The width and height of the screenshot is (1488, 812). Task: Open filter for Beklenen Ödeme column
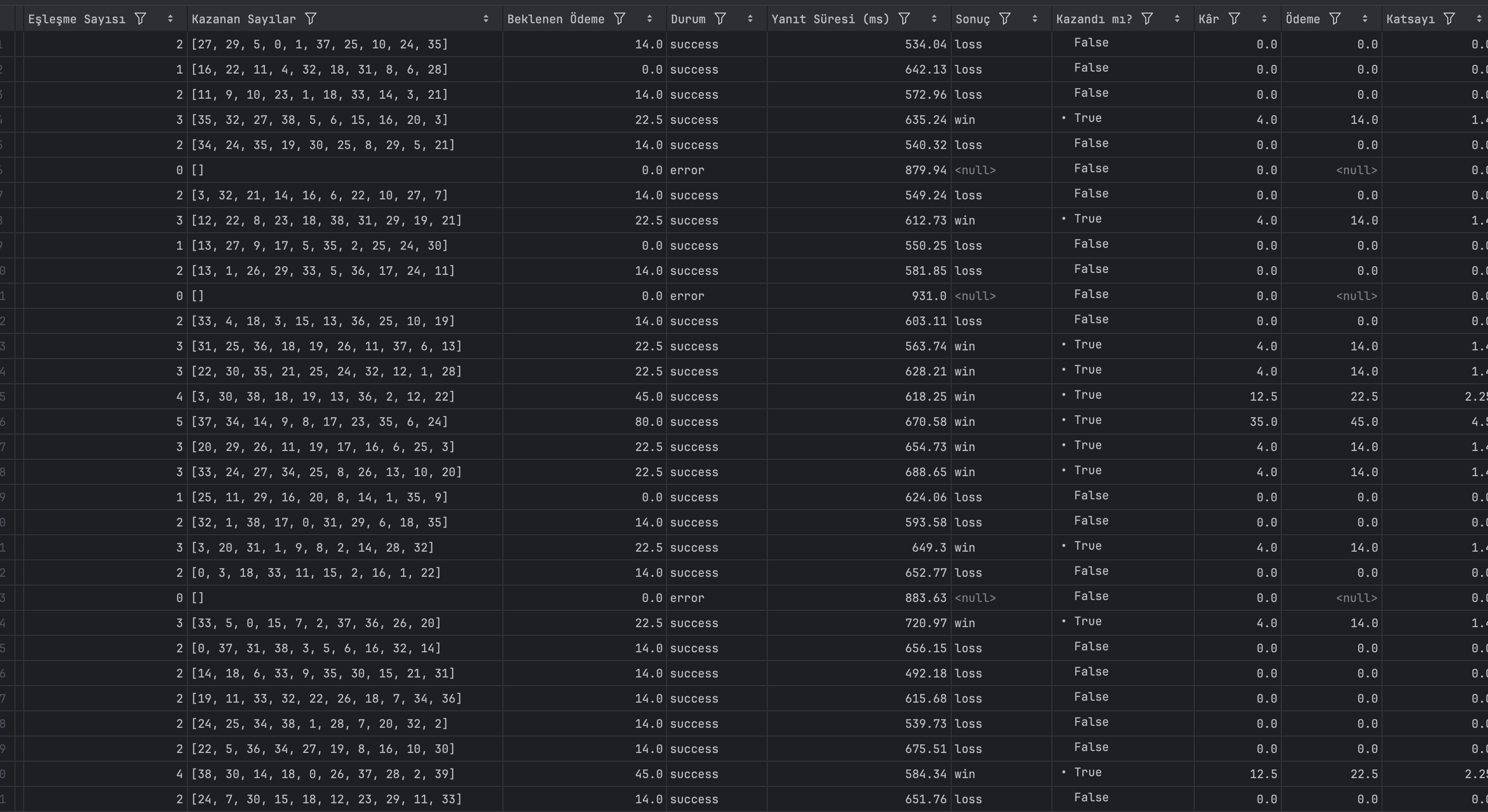pos(619,19)
